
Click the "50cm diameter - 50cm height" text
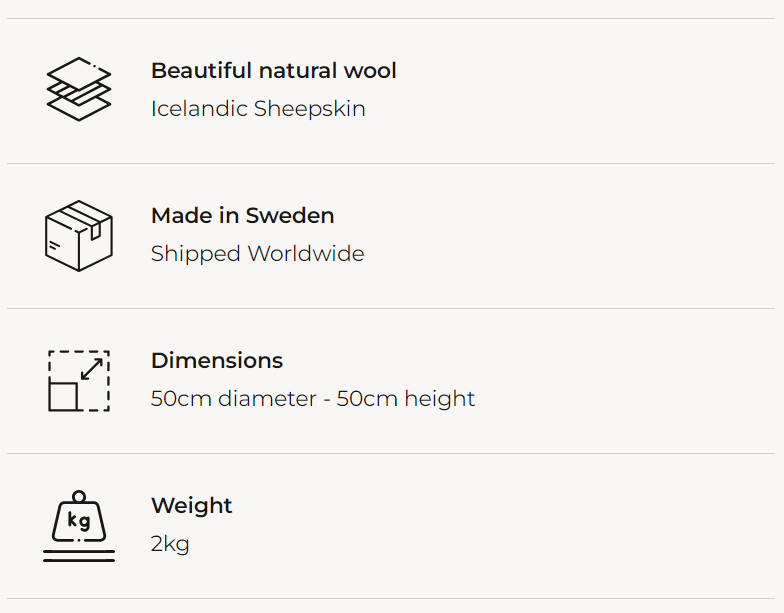tap(313, 399)
